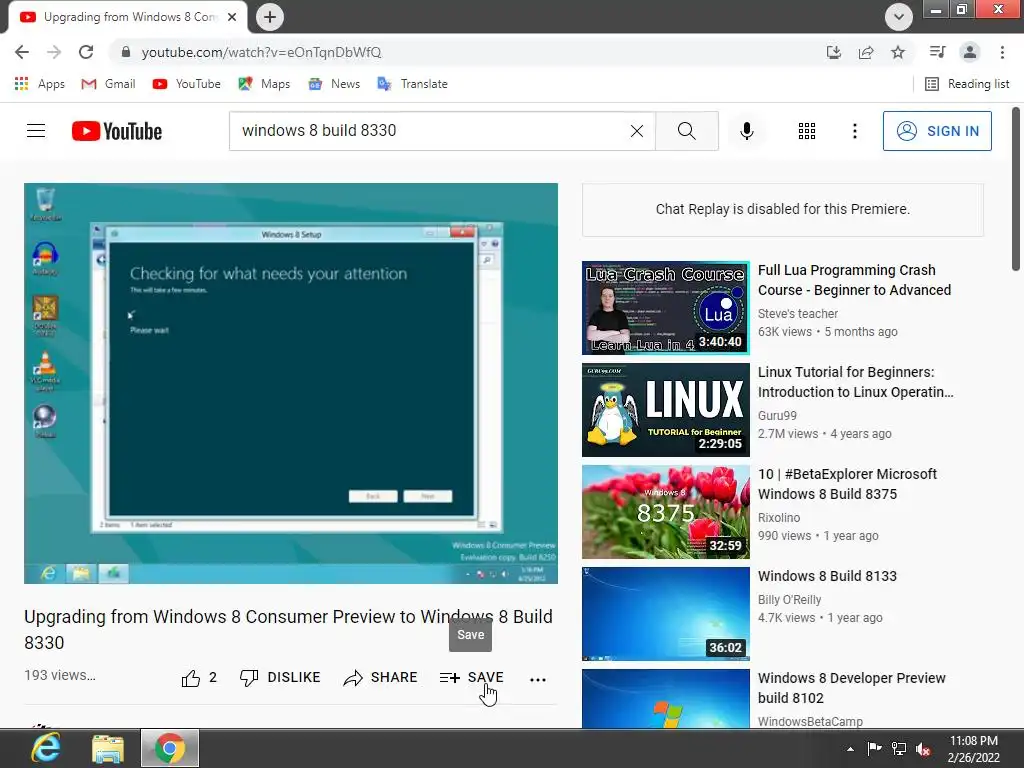Open a new browser tab with plus

click(x=270, y=17)
